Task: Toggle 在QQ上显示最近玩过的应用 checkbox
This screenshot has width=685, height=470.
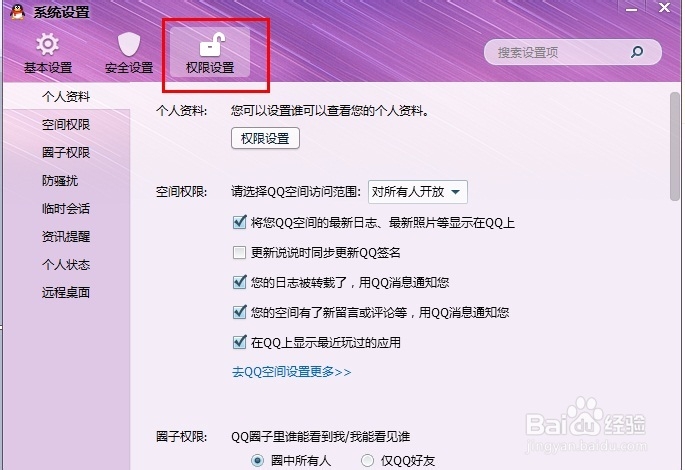Action: [239, 342]
